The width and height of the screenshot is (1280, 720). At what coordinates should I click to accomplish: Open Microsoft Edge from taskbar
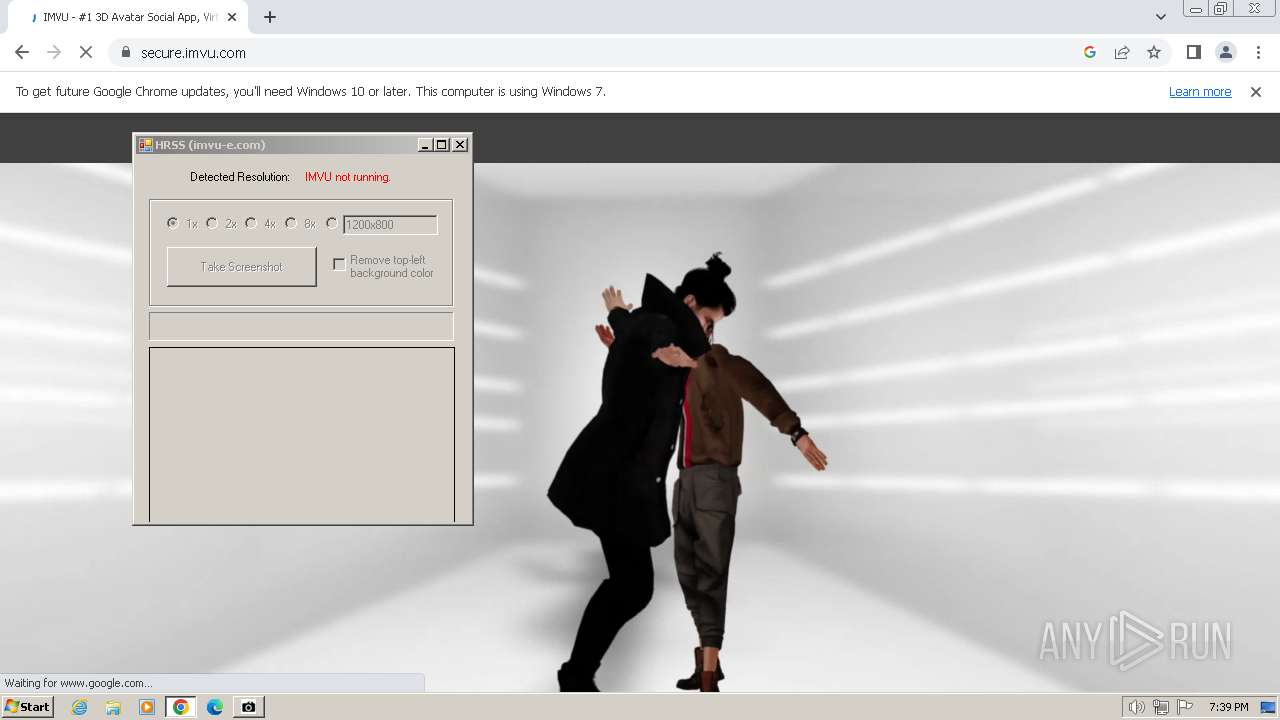click(x=215, y=707)
